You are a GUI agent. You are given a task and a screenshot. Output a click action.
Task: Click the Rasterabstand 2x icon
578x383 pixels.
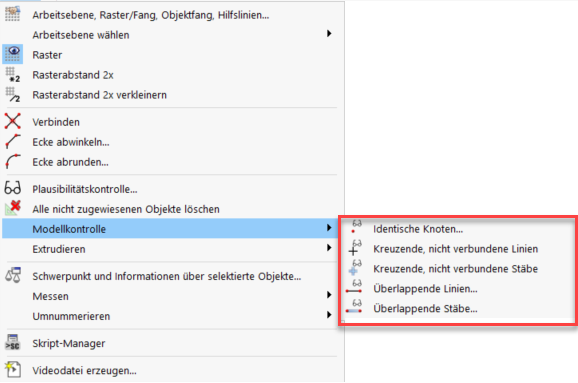coord(13,74)
